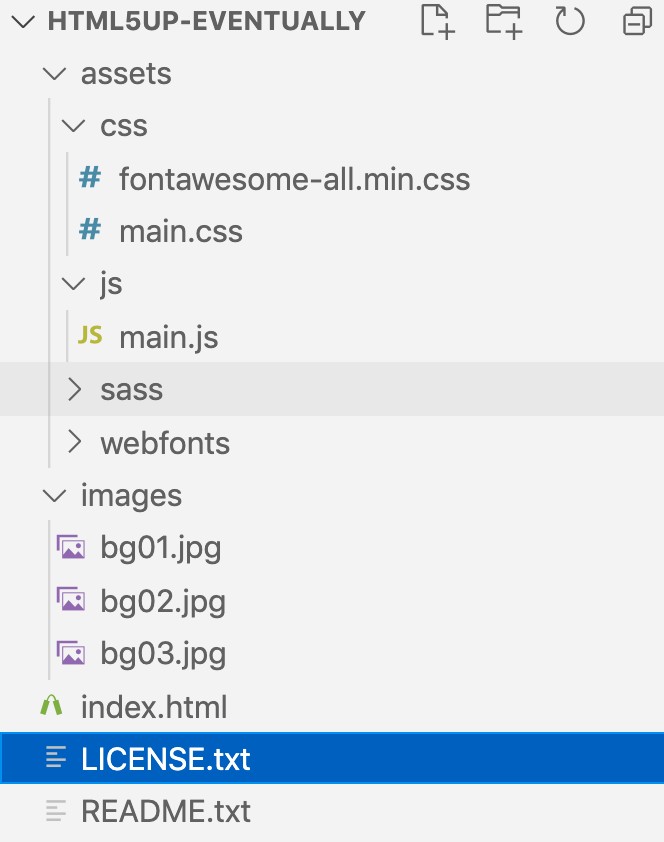Open bg03.jpg in the images folder
The image size is (664, 842).
point(162,654)
